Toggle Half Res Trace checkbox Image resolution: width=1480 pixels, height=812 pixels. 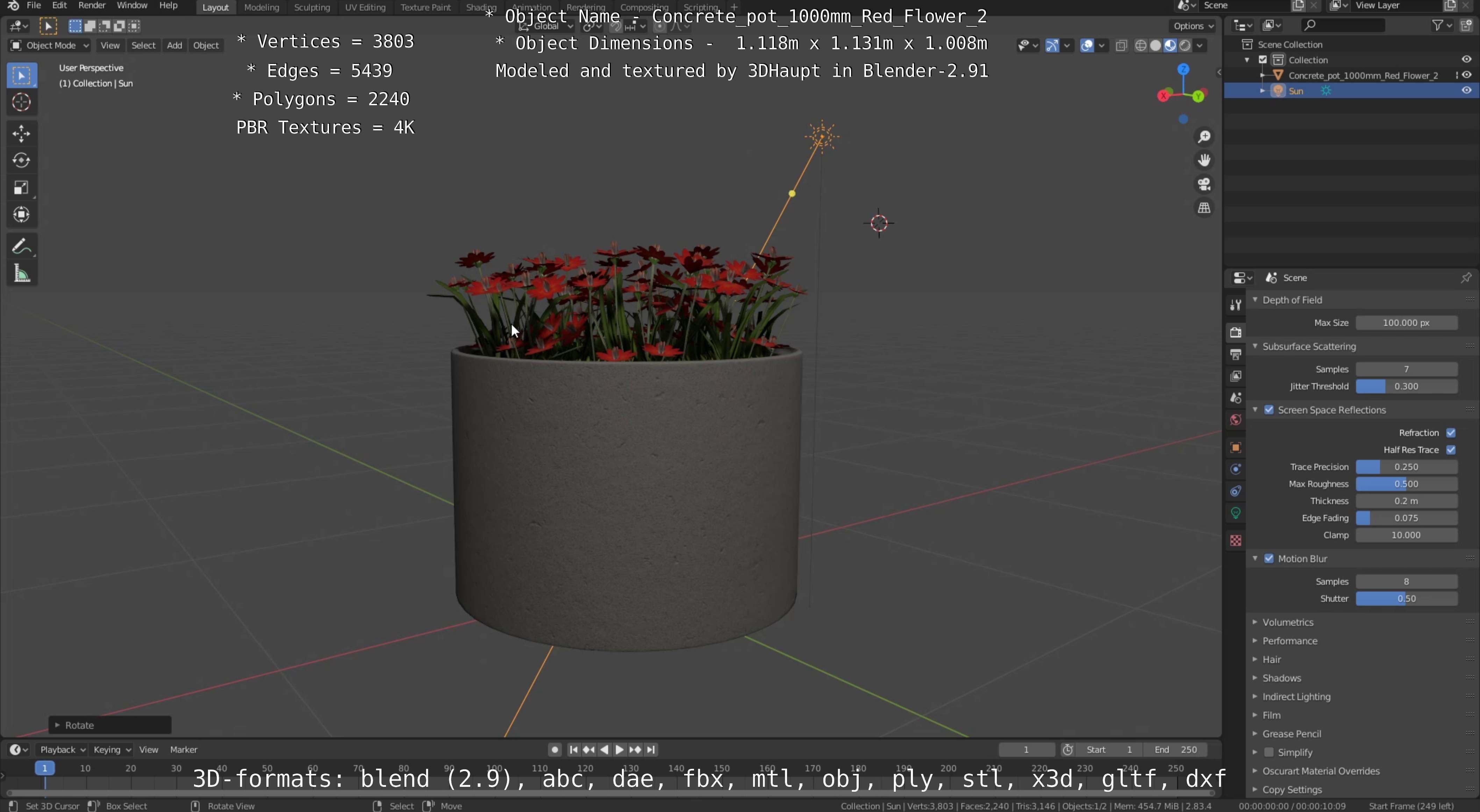[x=1451, y=450]
